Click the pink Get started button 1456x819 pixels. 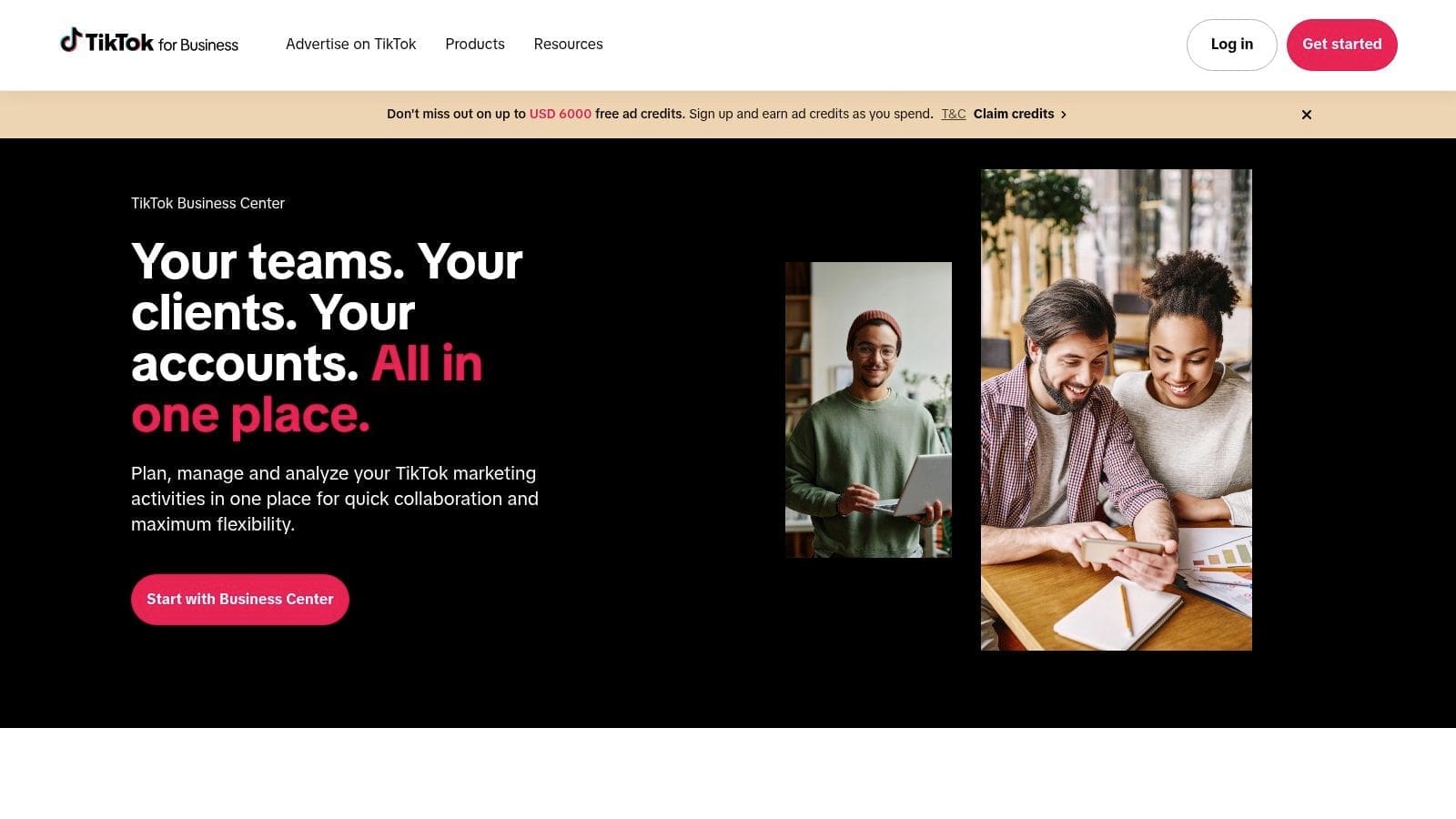click(1341, 45)
